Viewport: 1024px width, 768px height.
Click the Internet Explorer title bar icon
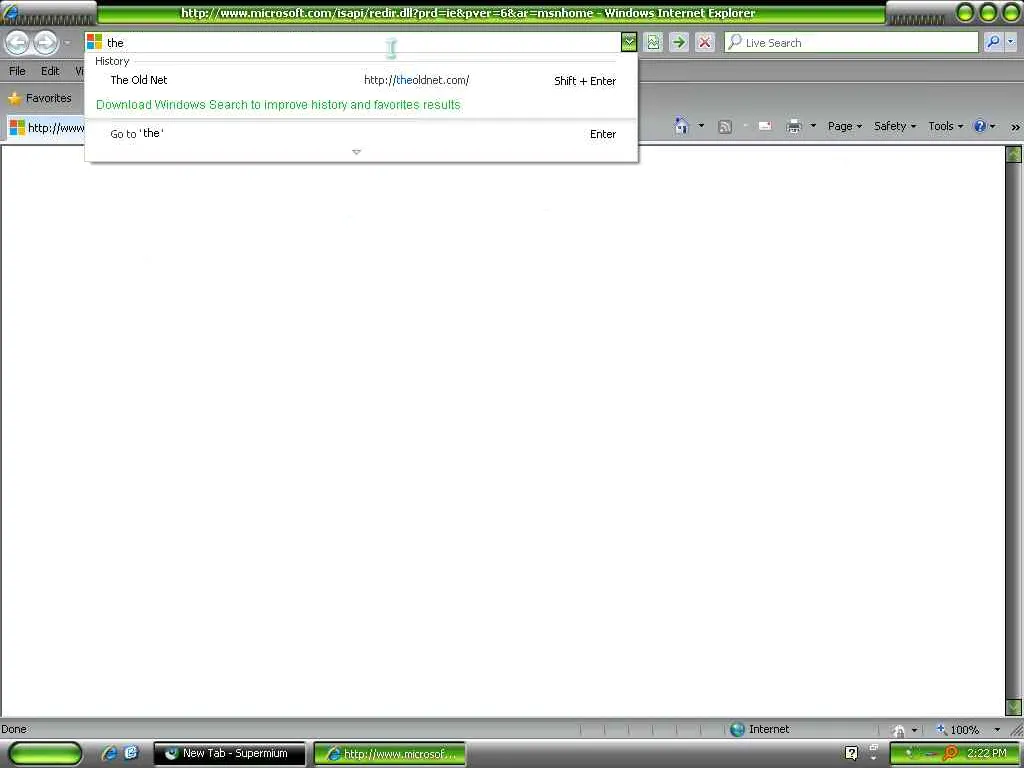(x=10, y=12)
